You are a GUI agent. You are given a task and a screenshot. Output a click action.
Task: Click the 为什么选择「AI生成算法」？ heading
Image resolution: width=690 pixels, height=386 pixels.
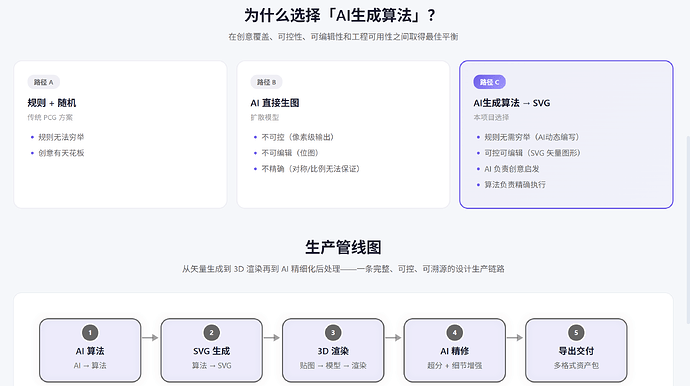[341, 16]
